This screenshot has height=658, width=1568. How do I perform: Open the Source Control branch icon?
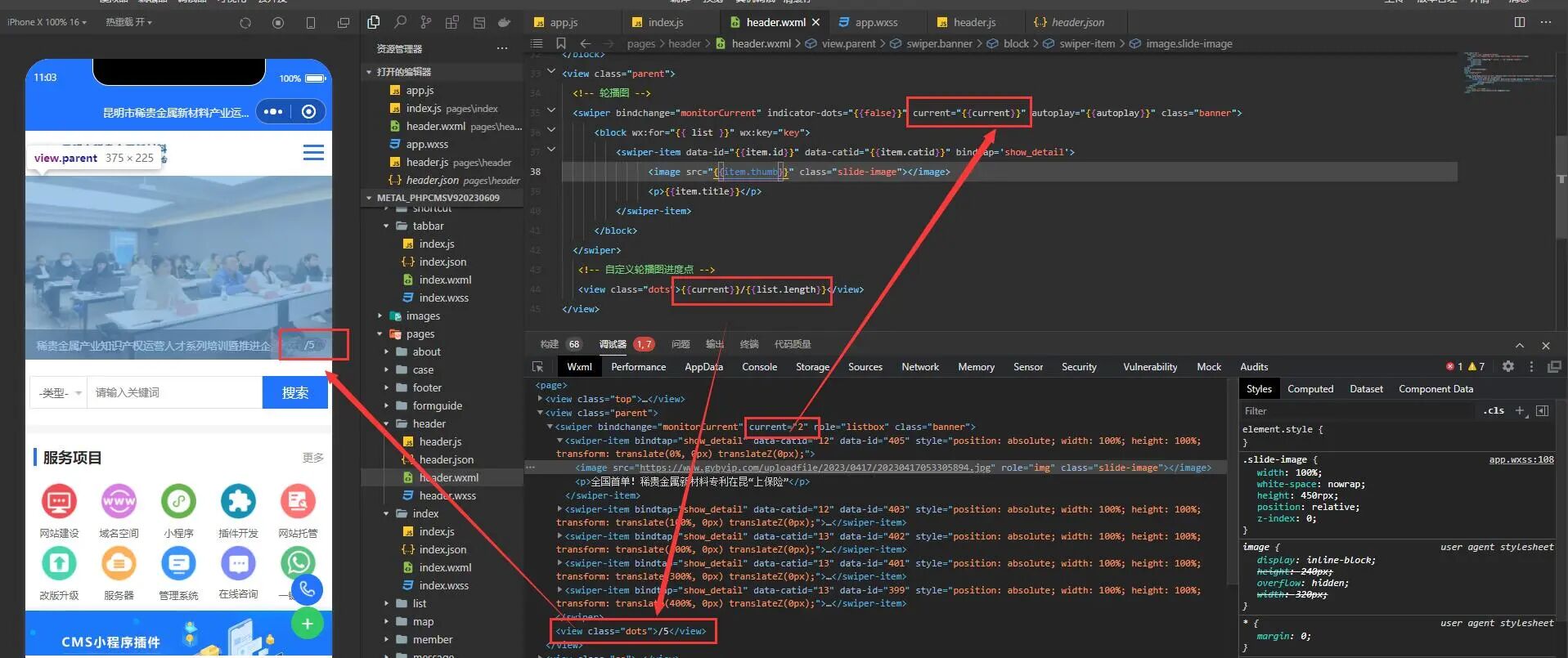tap(426, 22)
